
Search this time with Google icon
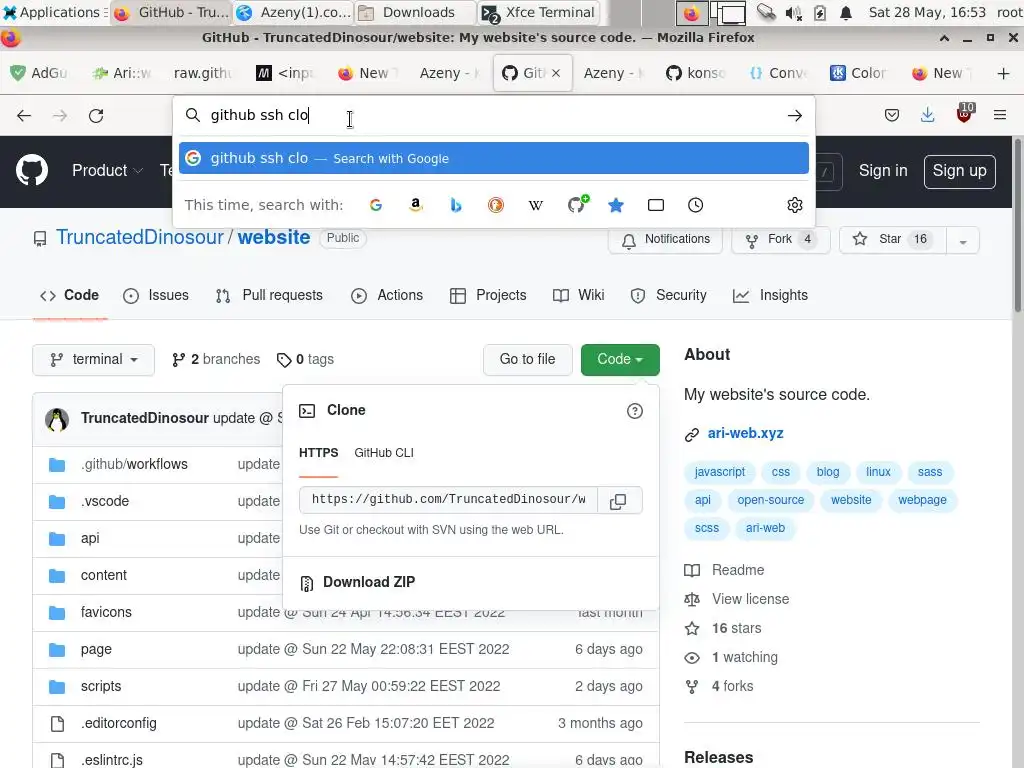[376, 205]
